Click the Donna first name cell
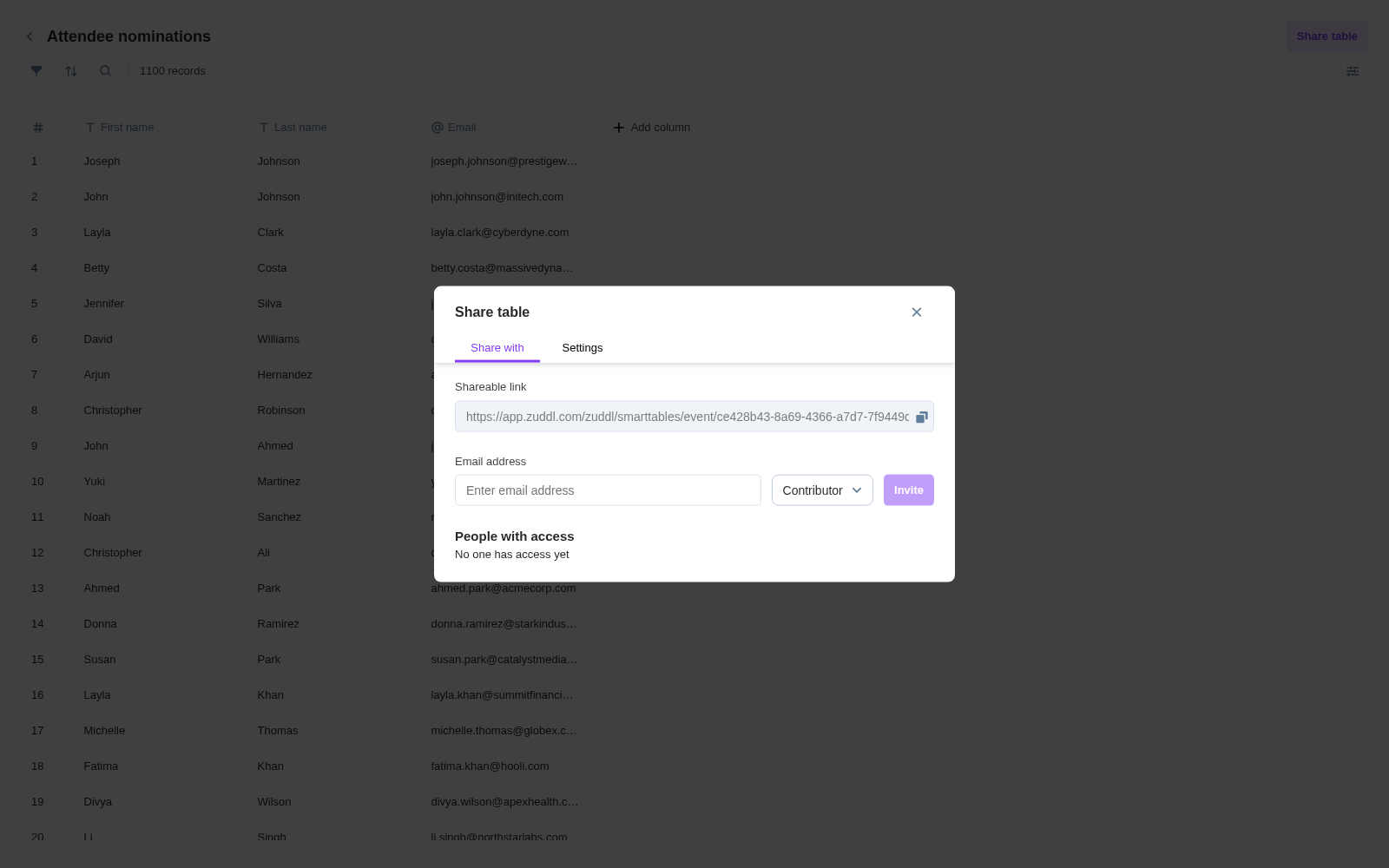This screenshot has width=1389, height=868. pos(161,624)
